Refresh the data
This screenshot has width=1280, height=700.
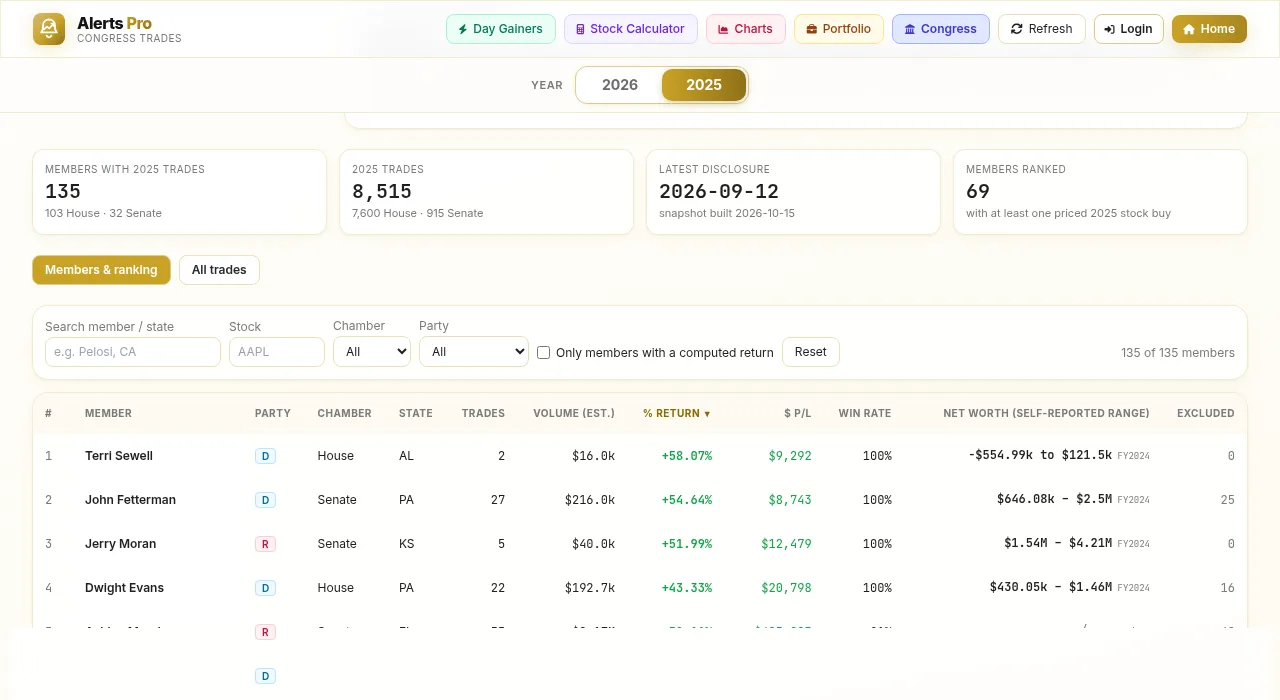(1041, 29)
